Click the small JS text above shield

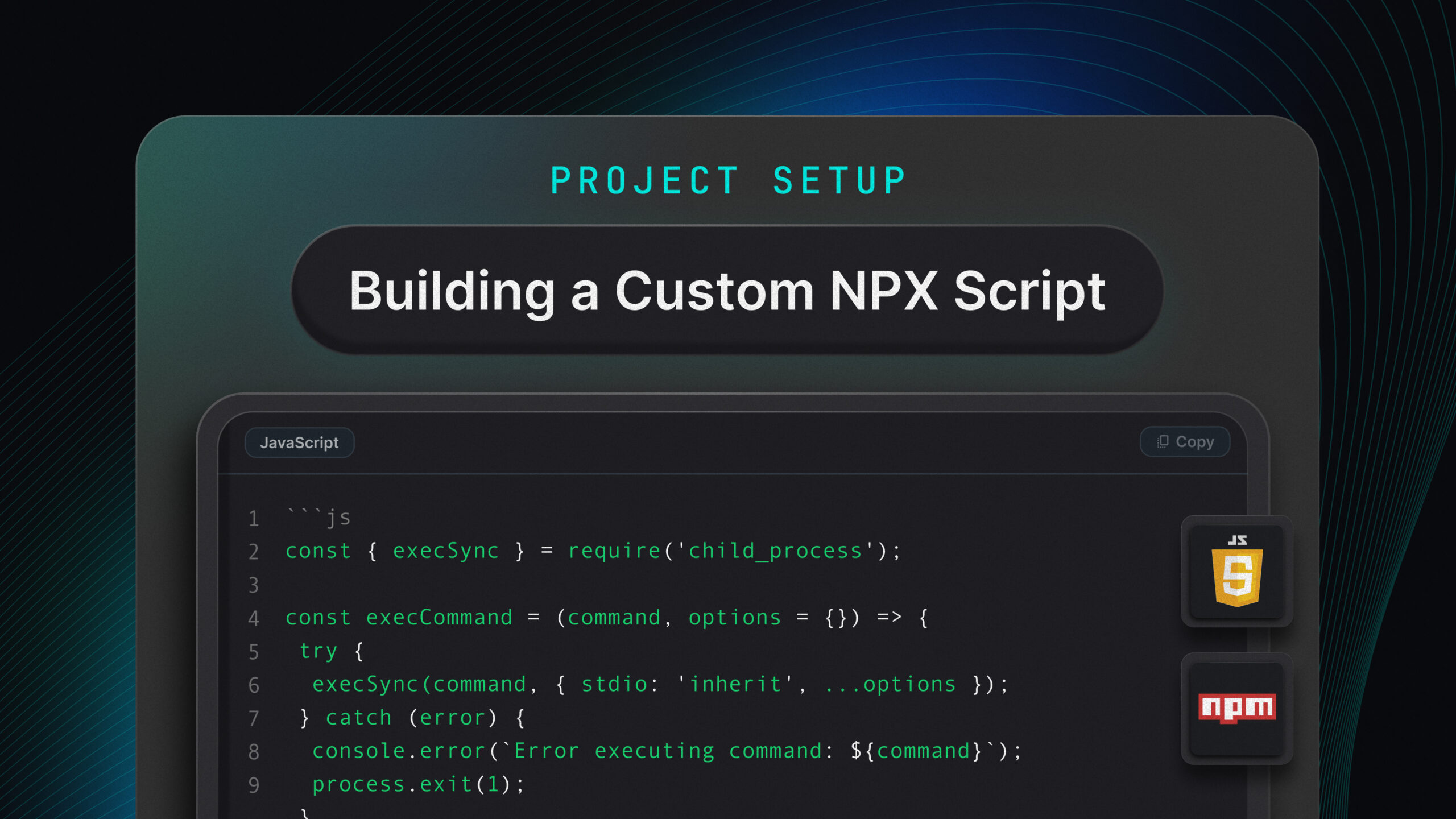(1237, 540)
